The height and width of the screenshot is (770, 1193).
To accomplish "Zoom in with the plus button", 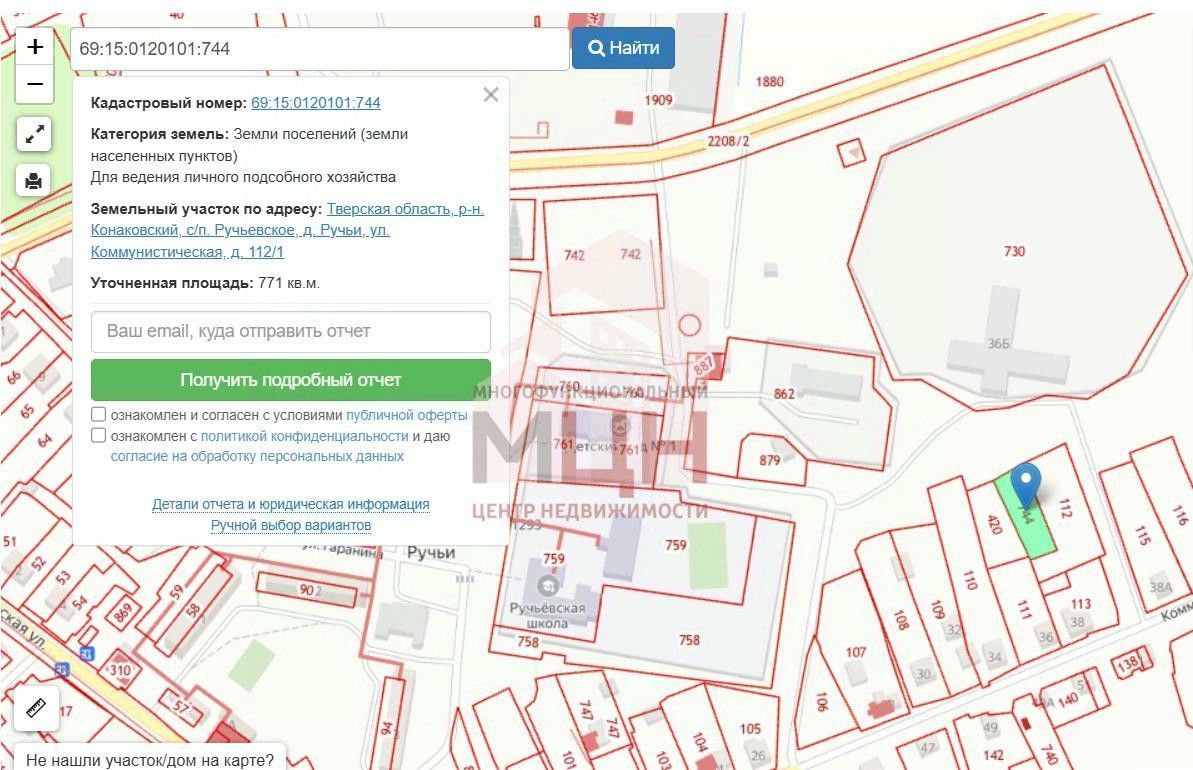I will point(35,47).
